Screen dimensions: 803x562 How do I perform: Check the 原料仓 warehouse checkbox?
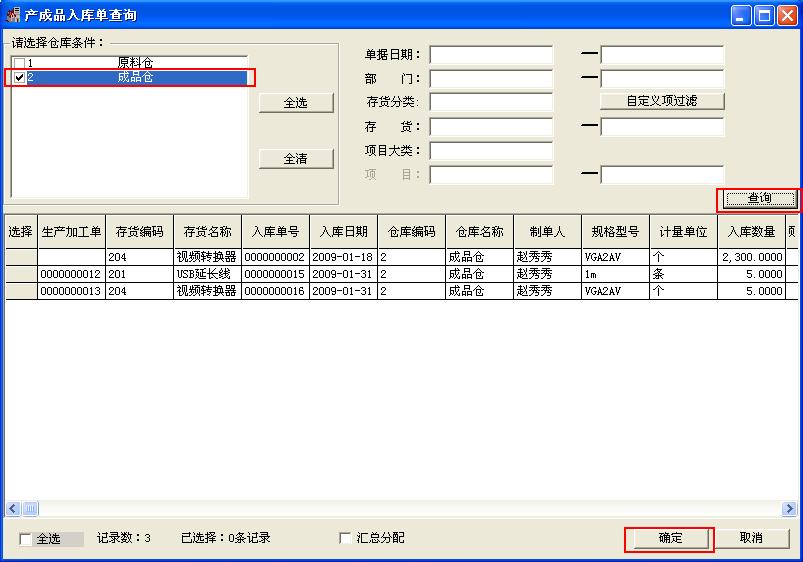[19, 64]
